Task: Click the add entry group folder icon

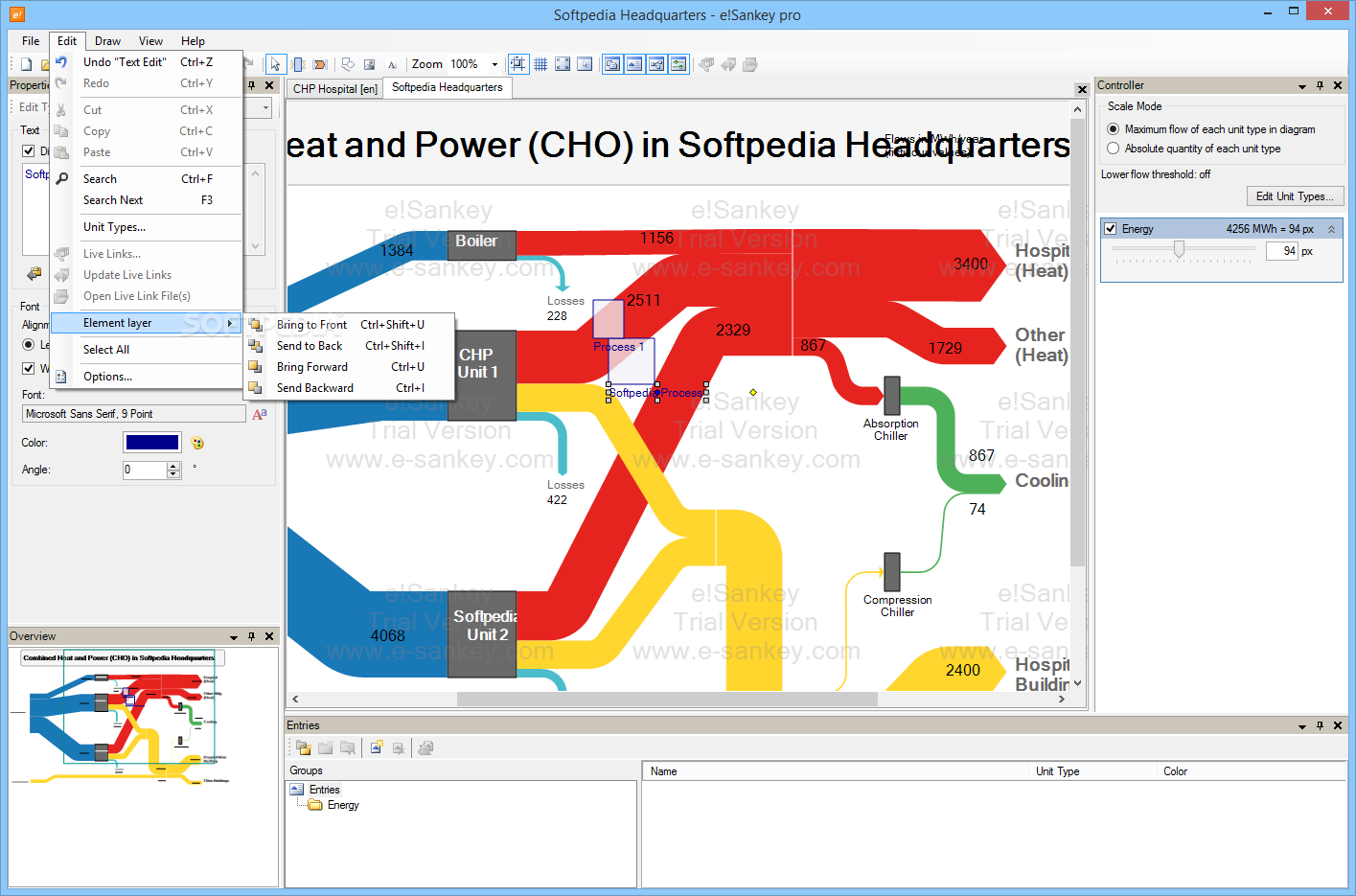Action: pyautogui.click(x=304, y=747)
